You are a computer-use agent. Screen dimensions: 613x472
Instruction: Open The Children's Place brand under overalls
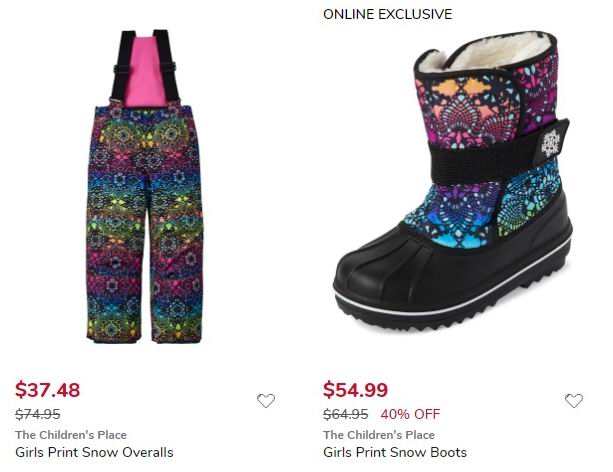[71, 435]
